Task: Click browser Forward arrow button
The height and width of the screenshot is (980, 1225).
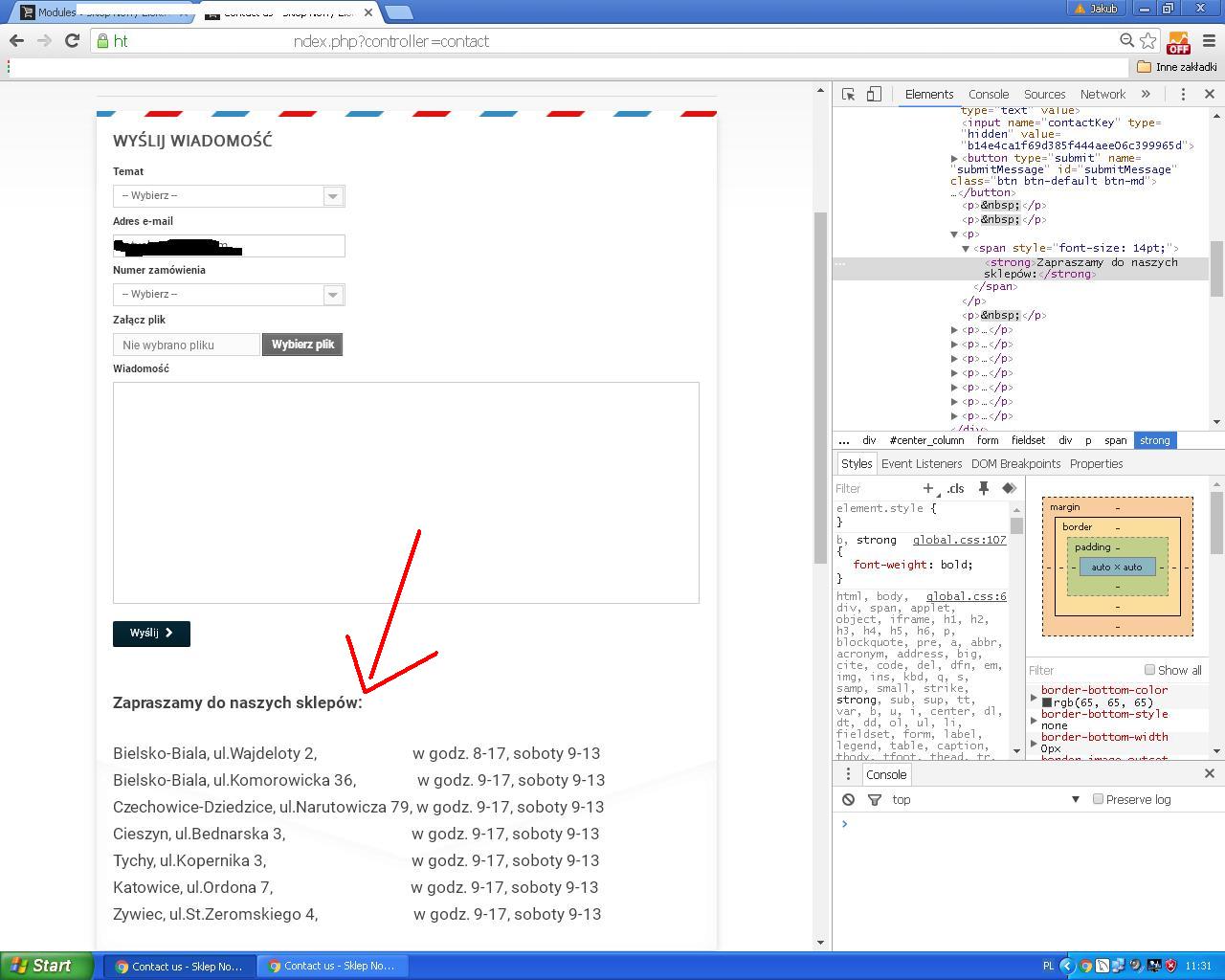Action: 44,40
